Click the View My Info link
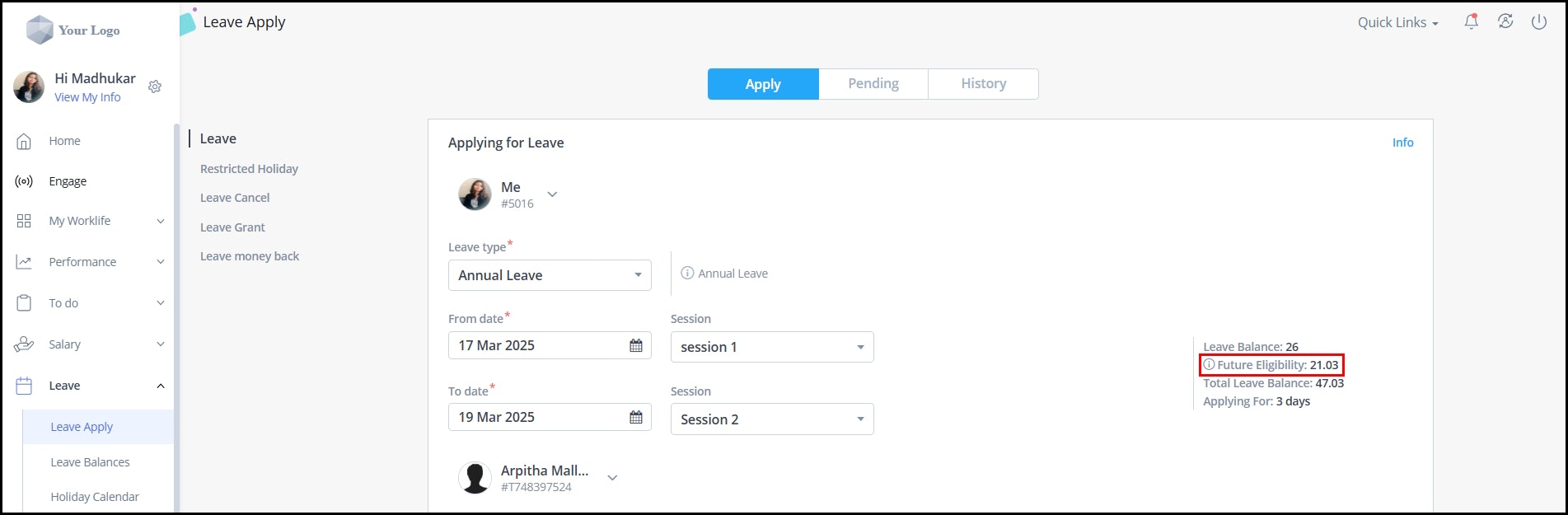Viewport: 1568px width, 515px height. pyautogui.click(x=87, y=97)
